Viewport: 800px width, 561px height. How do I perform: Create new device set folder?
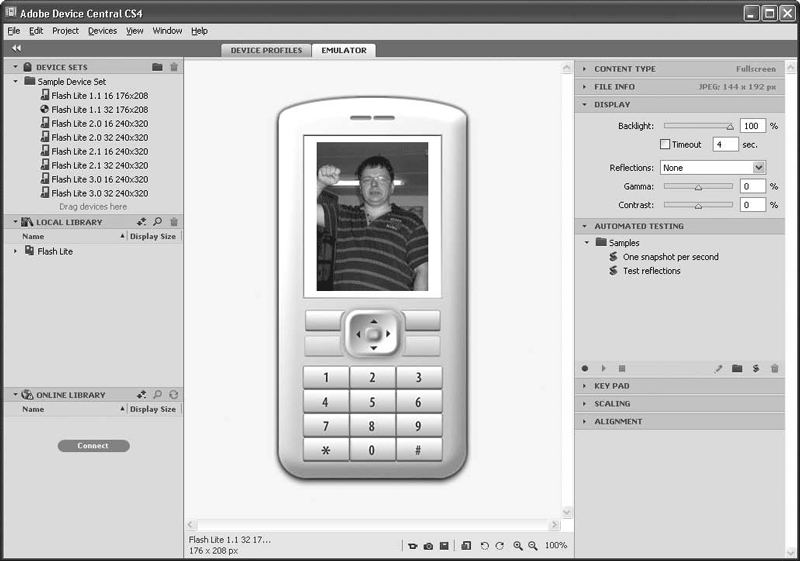[x=157, y=67]
